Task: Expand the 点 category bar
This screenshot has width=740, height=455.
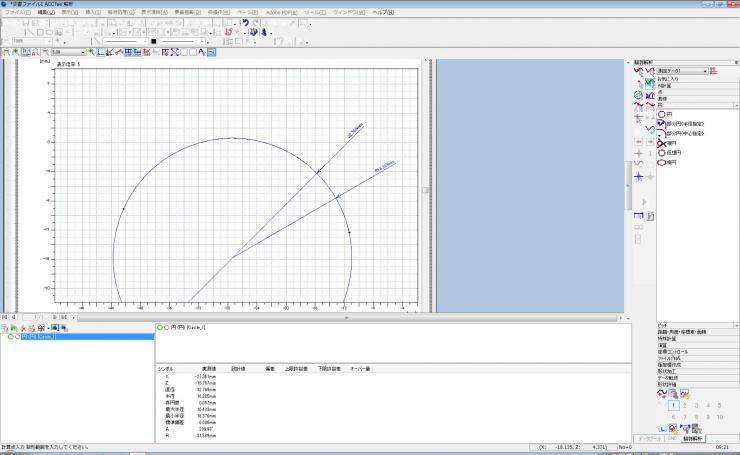Action: (698, 93)
